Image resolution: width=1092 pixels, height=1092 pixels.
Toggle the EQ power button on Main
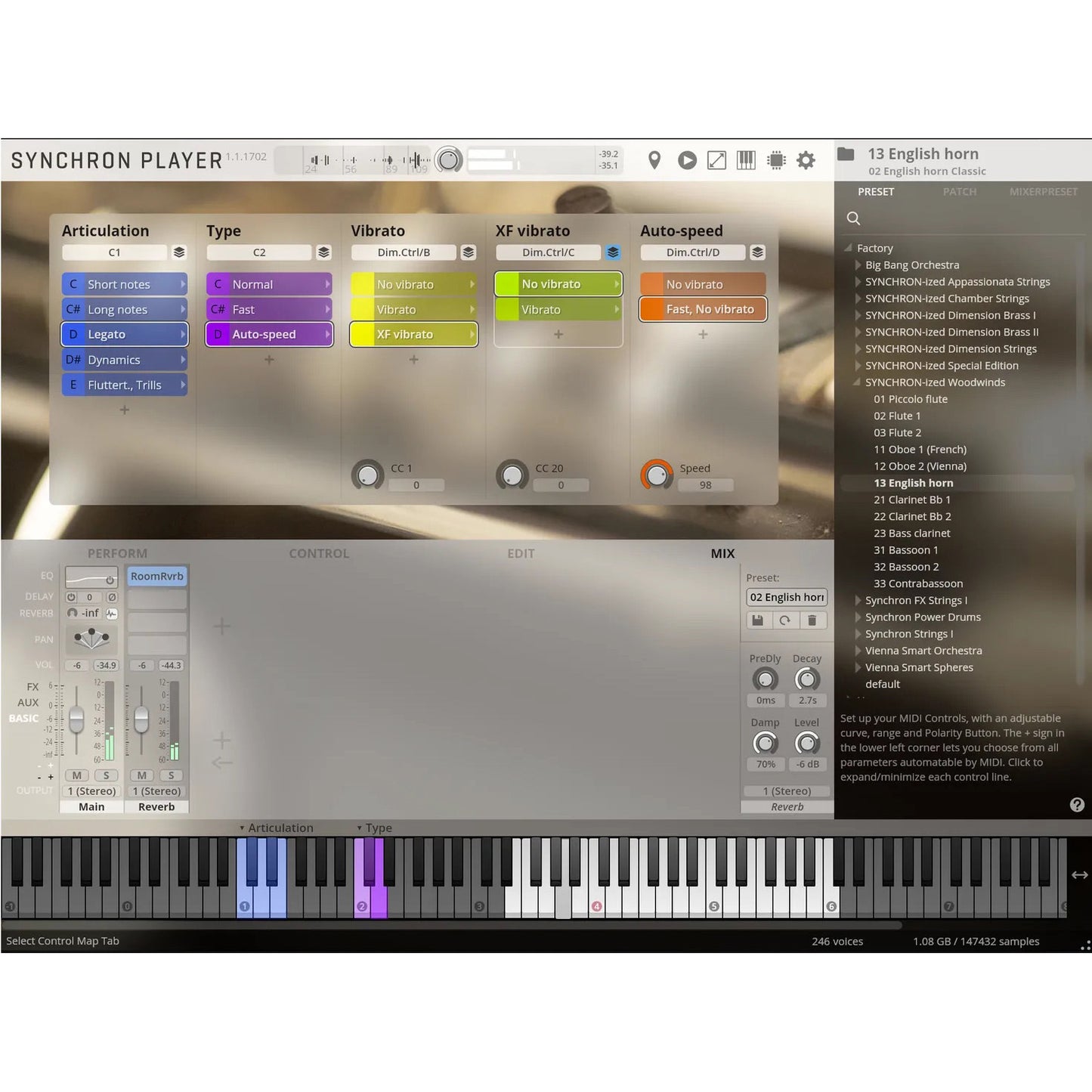[x=110, y=580]
